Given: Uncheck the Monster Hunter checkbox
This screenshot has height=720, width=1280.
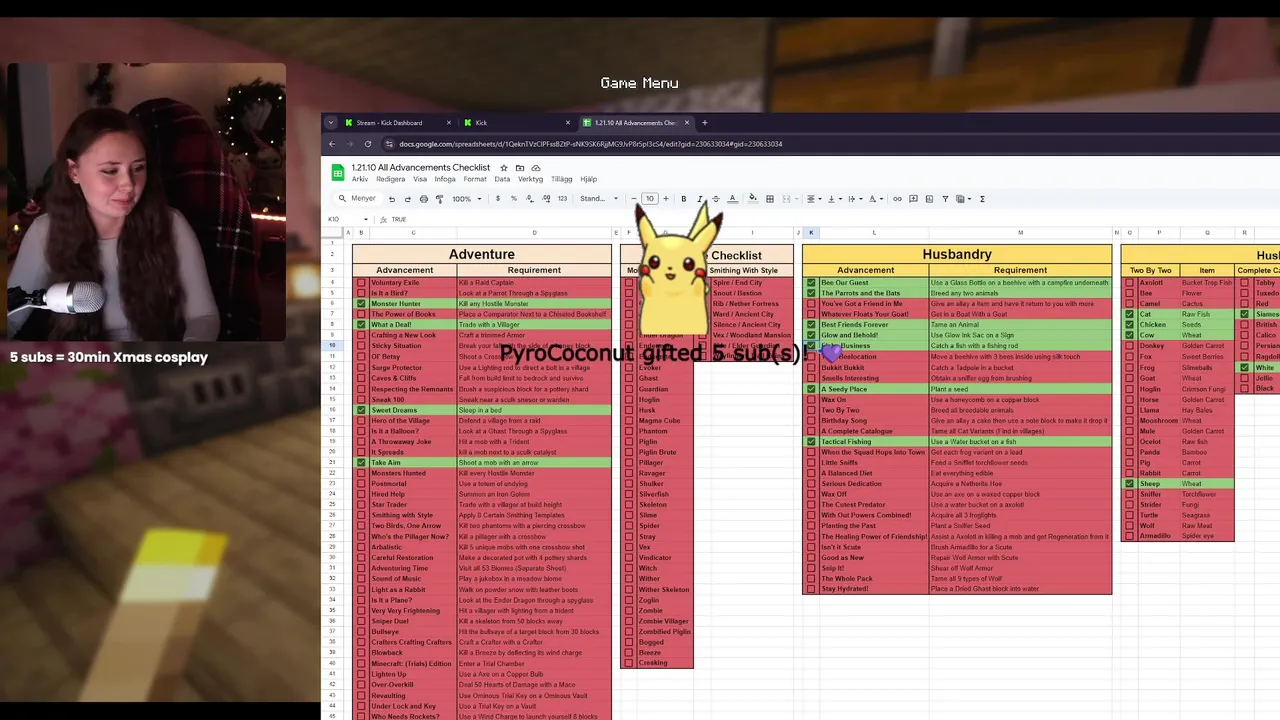Looking at the screenshot, I should click(x=362, y=304).
